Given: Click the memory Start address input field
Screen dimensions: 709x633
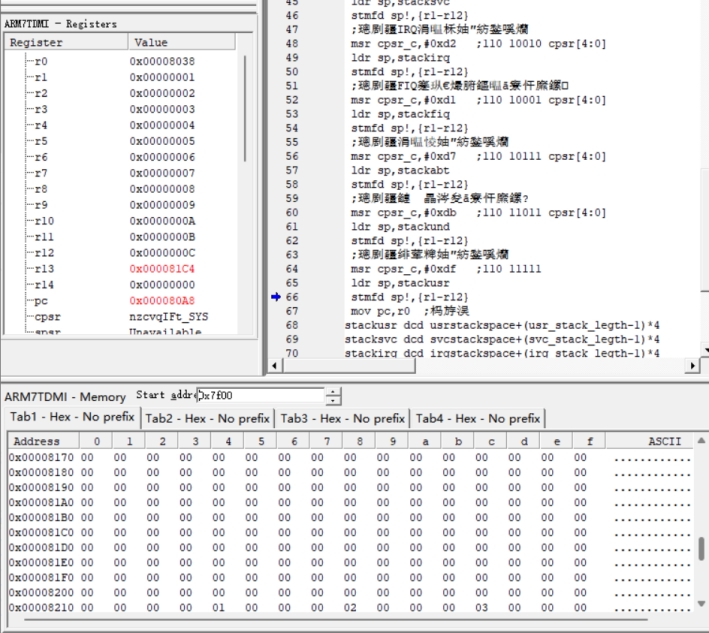Looking at the screenshot, I should pyautogui.click(x=260, y=396).
